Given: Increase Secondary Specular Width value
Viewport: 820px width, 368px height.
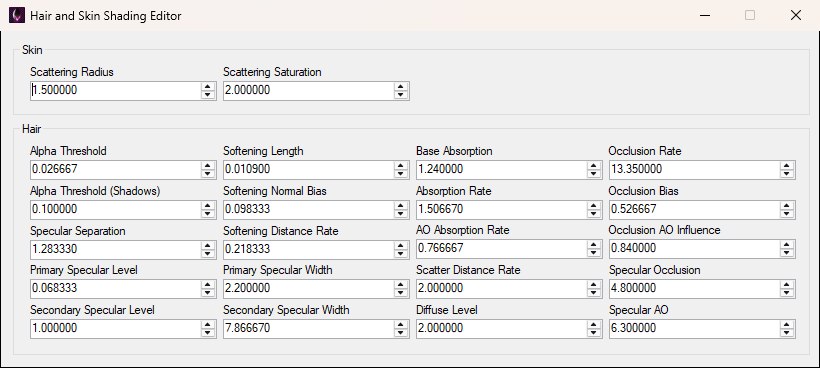Looking at the screenshot, I should (x=401, y=325).
